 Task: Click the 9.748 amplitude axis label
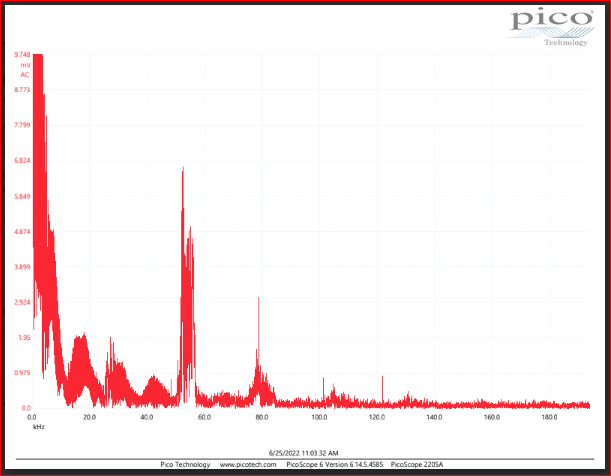[22, 55]
